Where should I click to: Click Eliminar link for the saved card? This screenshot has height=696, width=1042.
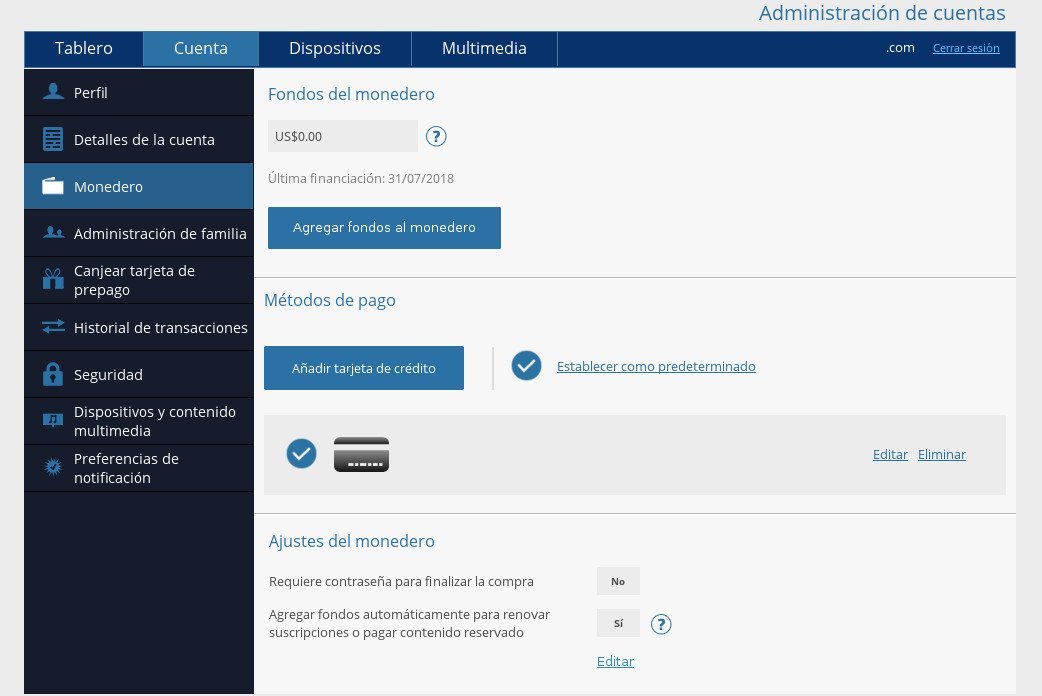click(x=942, y=455)
